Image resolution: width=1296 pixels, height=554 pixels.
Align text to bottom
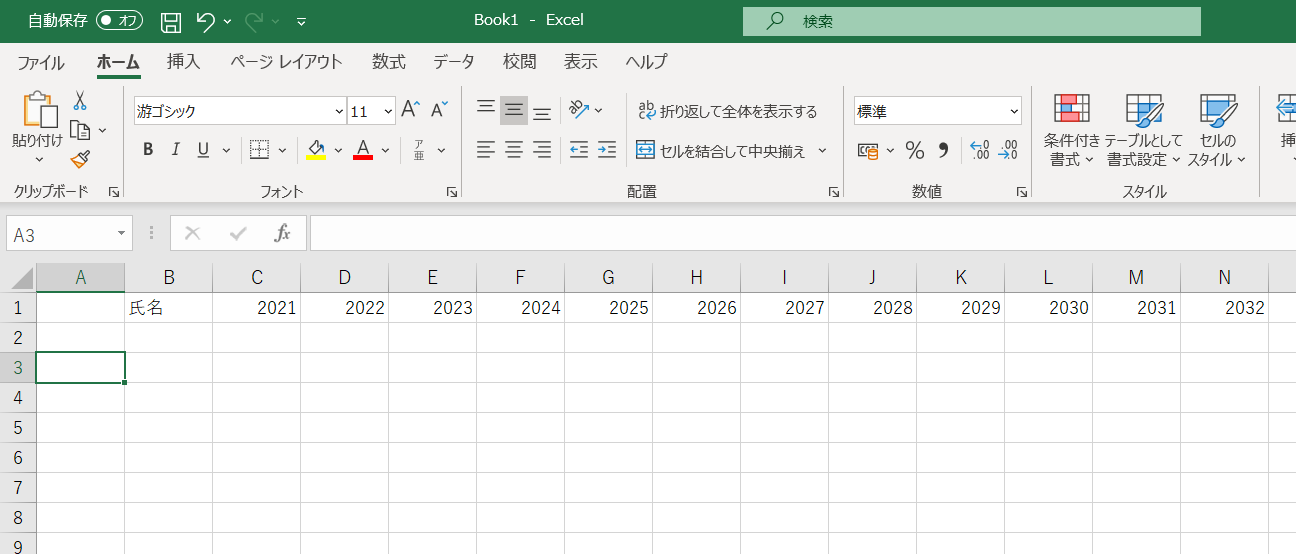point(542,111)
